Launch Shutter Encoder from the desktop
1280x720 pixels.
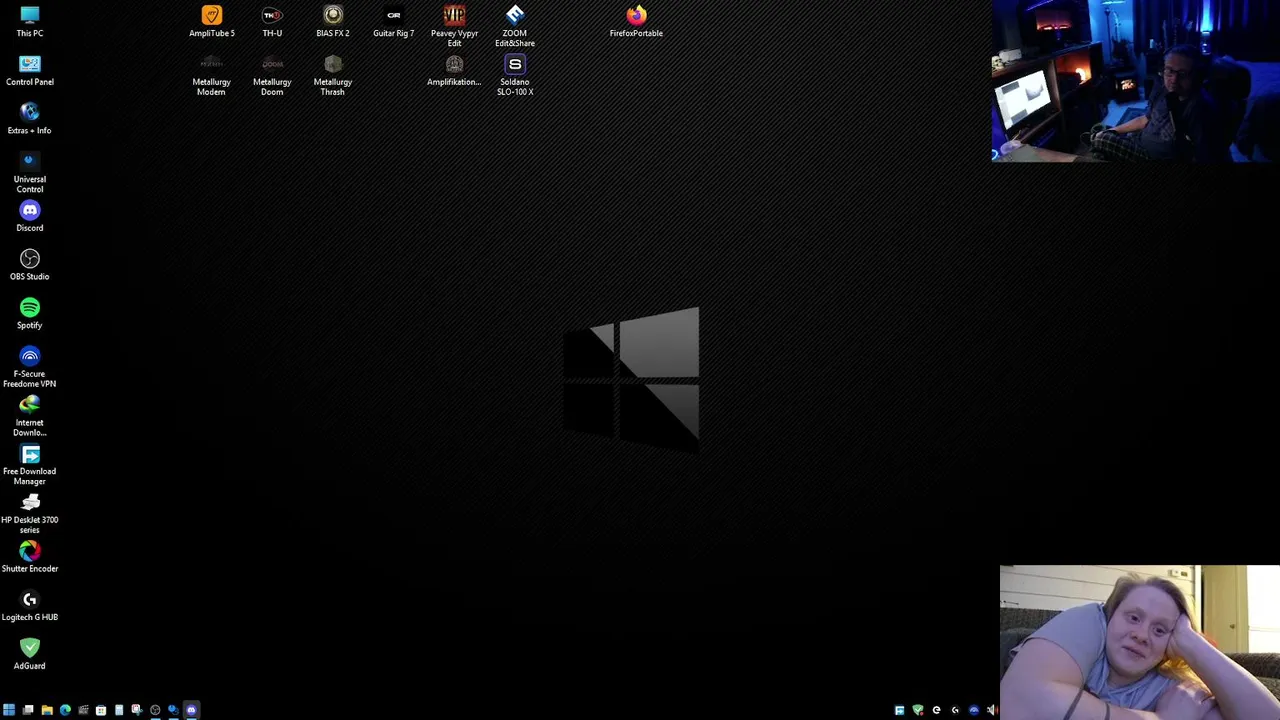[x=30, y=557]
